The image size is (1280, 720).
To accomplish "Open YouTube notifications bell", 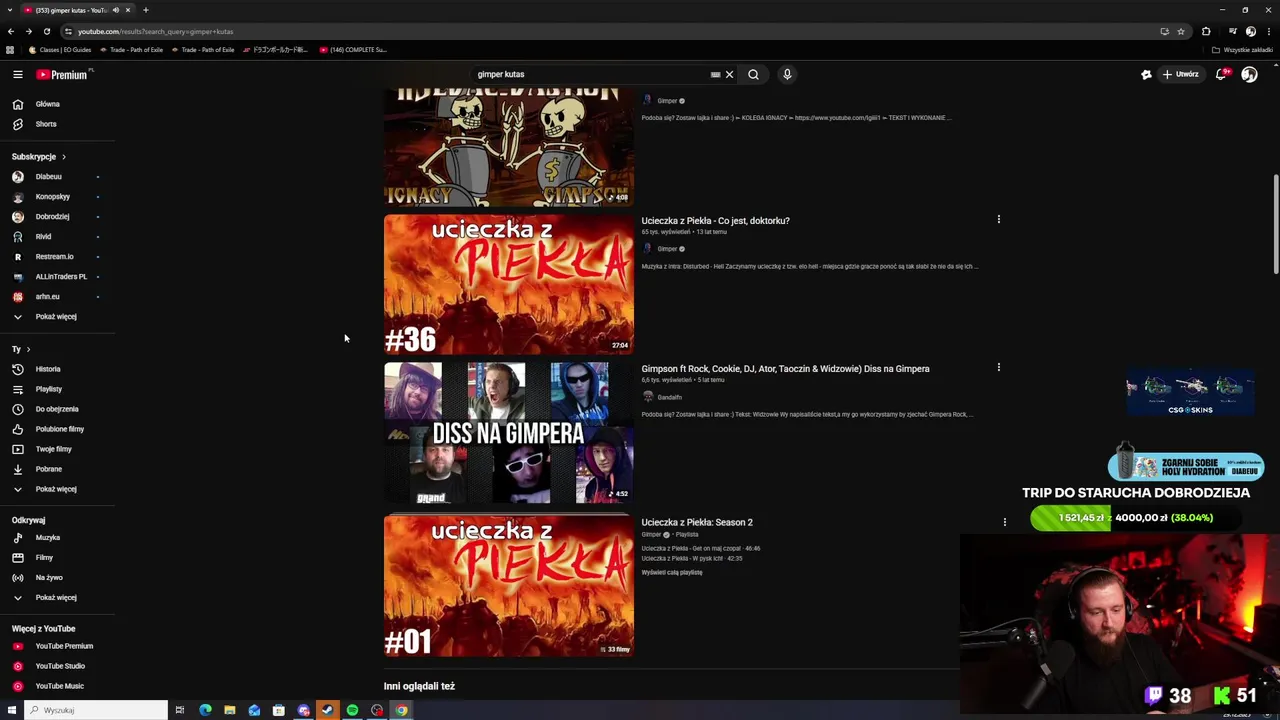I will click(x=1222, y=74).
